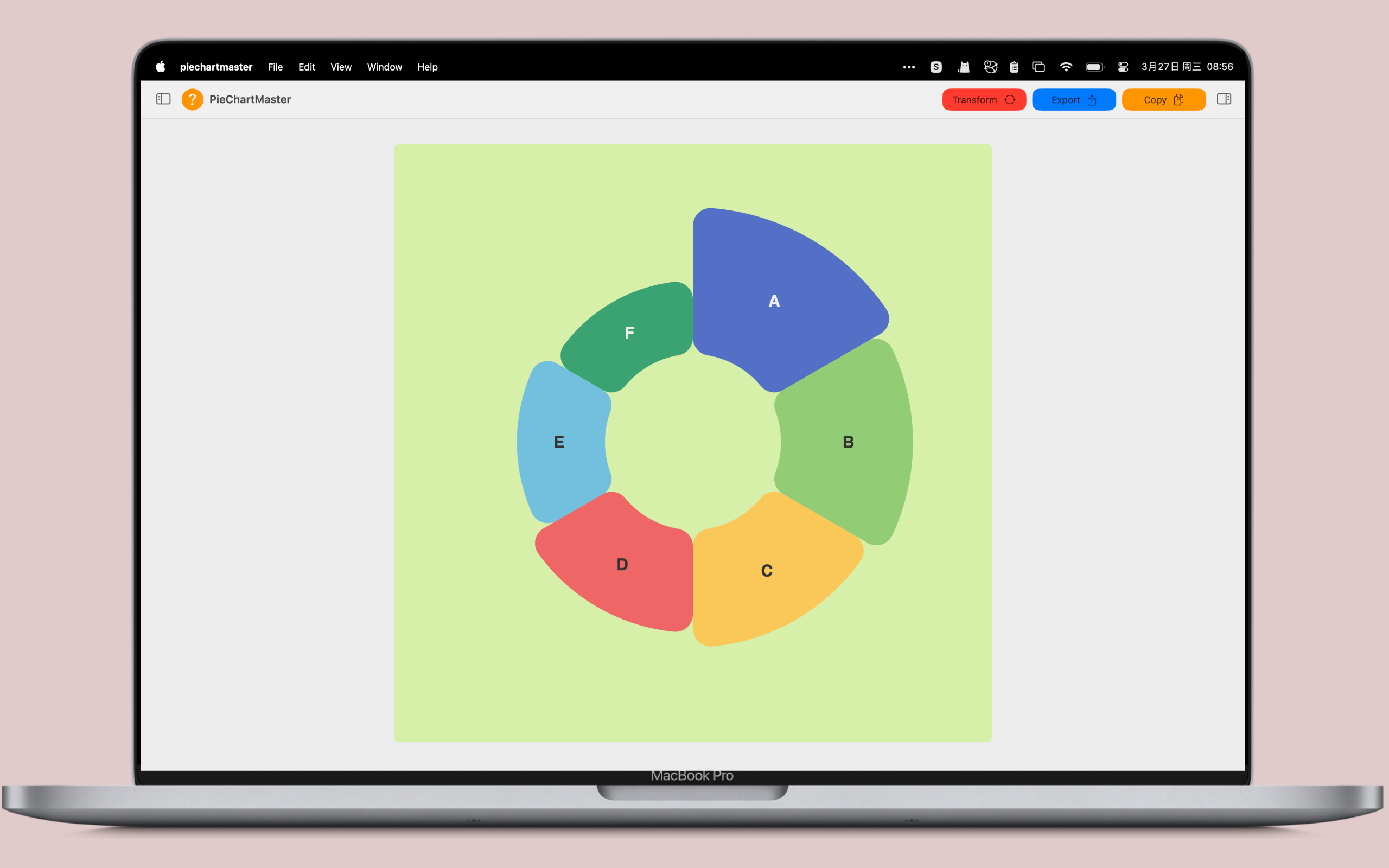Select the light green slice labeled B
This screenshot has width=1389, height=868.
pyautogui.click(x=848, y=442)
